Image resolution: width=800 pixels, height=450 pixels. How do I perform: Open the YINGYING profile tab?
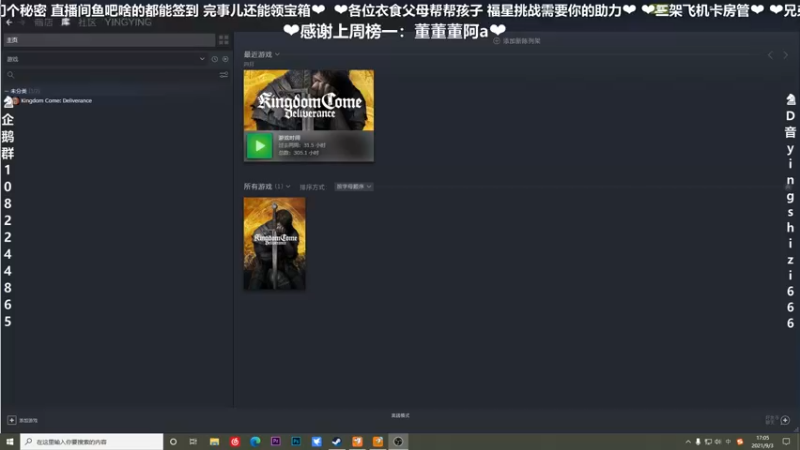coord(128,22)
